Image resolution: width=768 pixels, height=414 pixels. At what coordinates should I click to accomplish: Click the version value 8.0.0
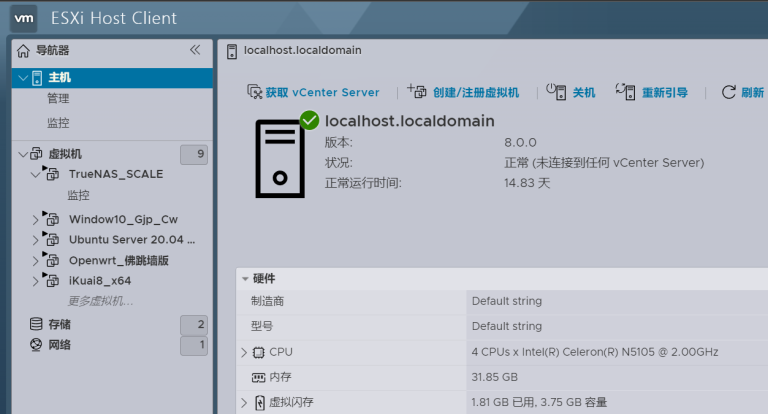click(x=520, y=143)
